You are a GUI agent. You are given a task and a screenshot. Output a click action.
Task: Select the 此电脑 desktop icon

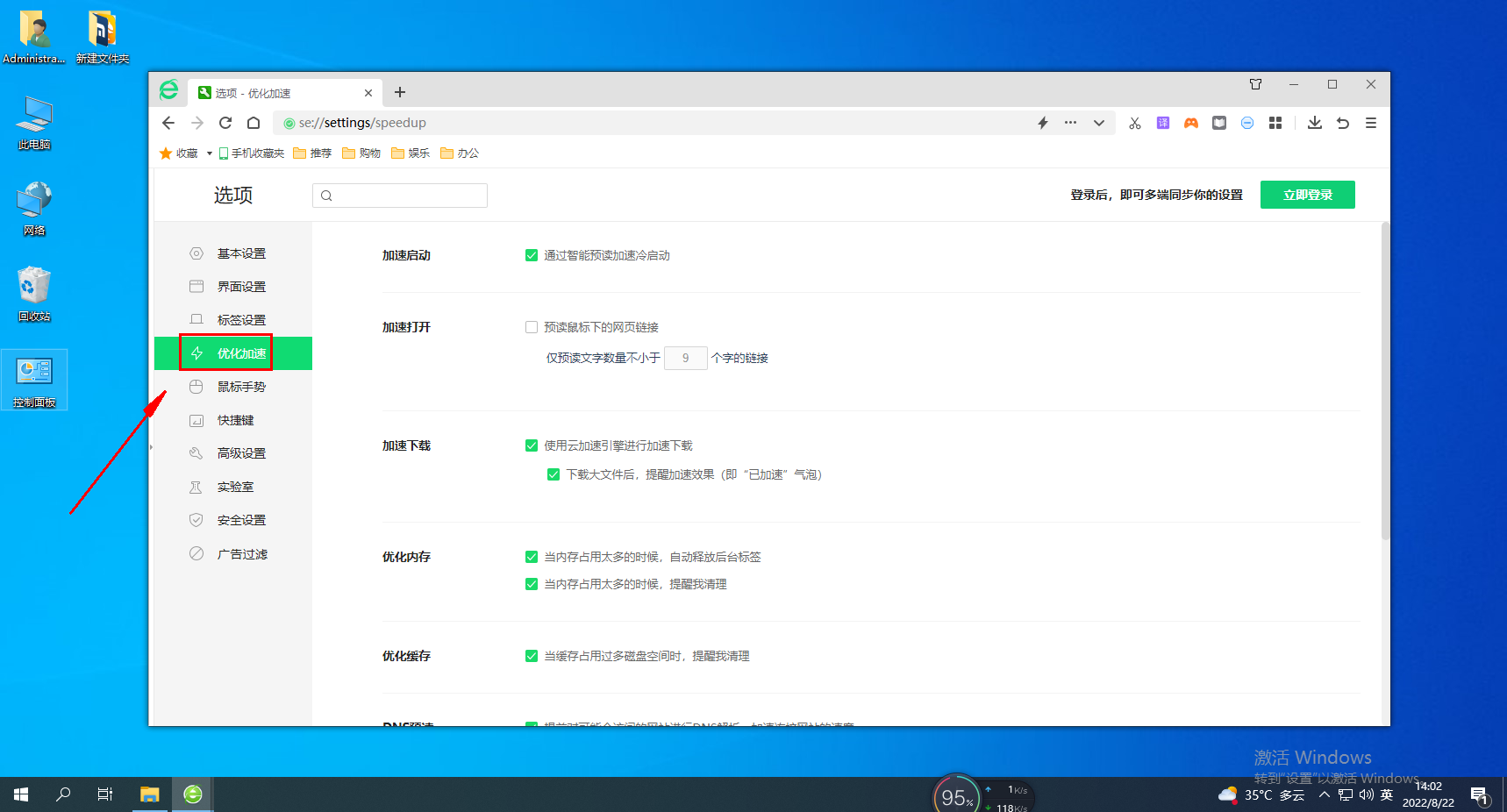pos(34,122)
